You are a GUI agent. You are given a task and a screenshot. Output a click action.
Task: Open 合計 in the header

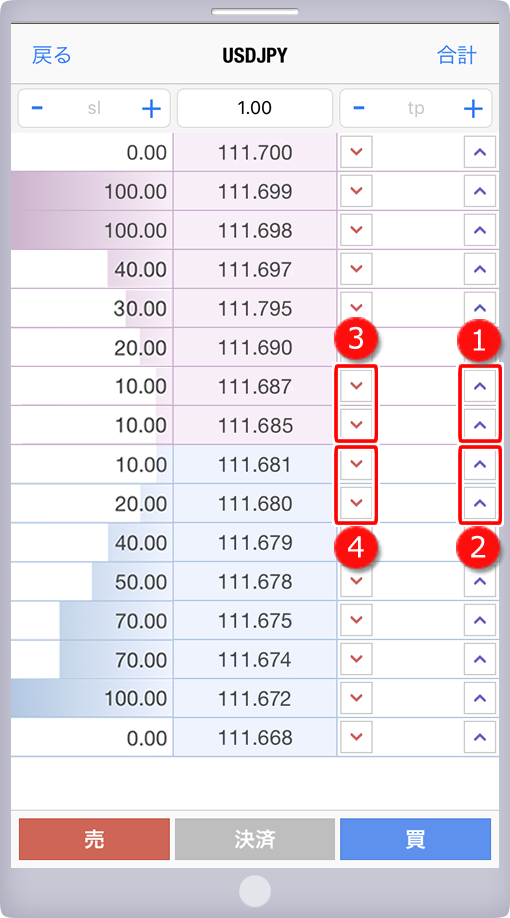tap(457, 56)
